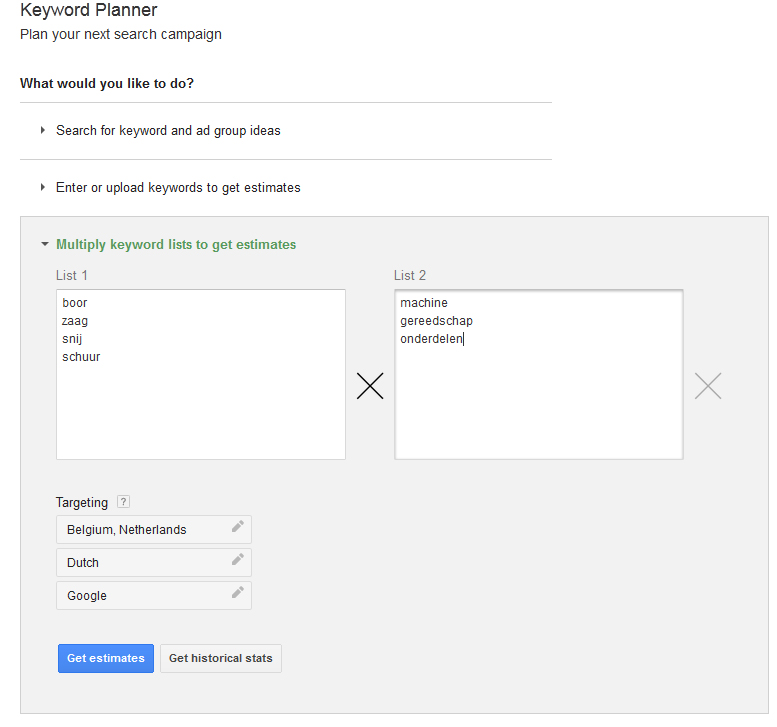The width and height of the screenshot is (777, 727).
Task: Click the pencil icon next to Dutch
Action: coord(237,560)
